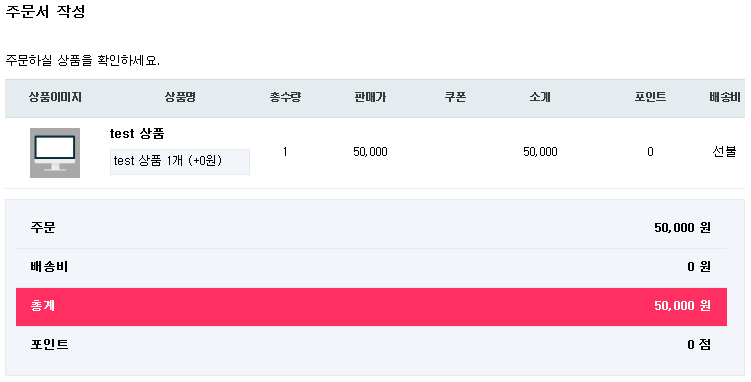
Task: Open the 'test 상품' product name link
Action: [137, 134]
